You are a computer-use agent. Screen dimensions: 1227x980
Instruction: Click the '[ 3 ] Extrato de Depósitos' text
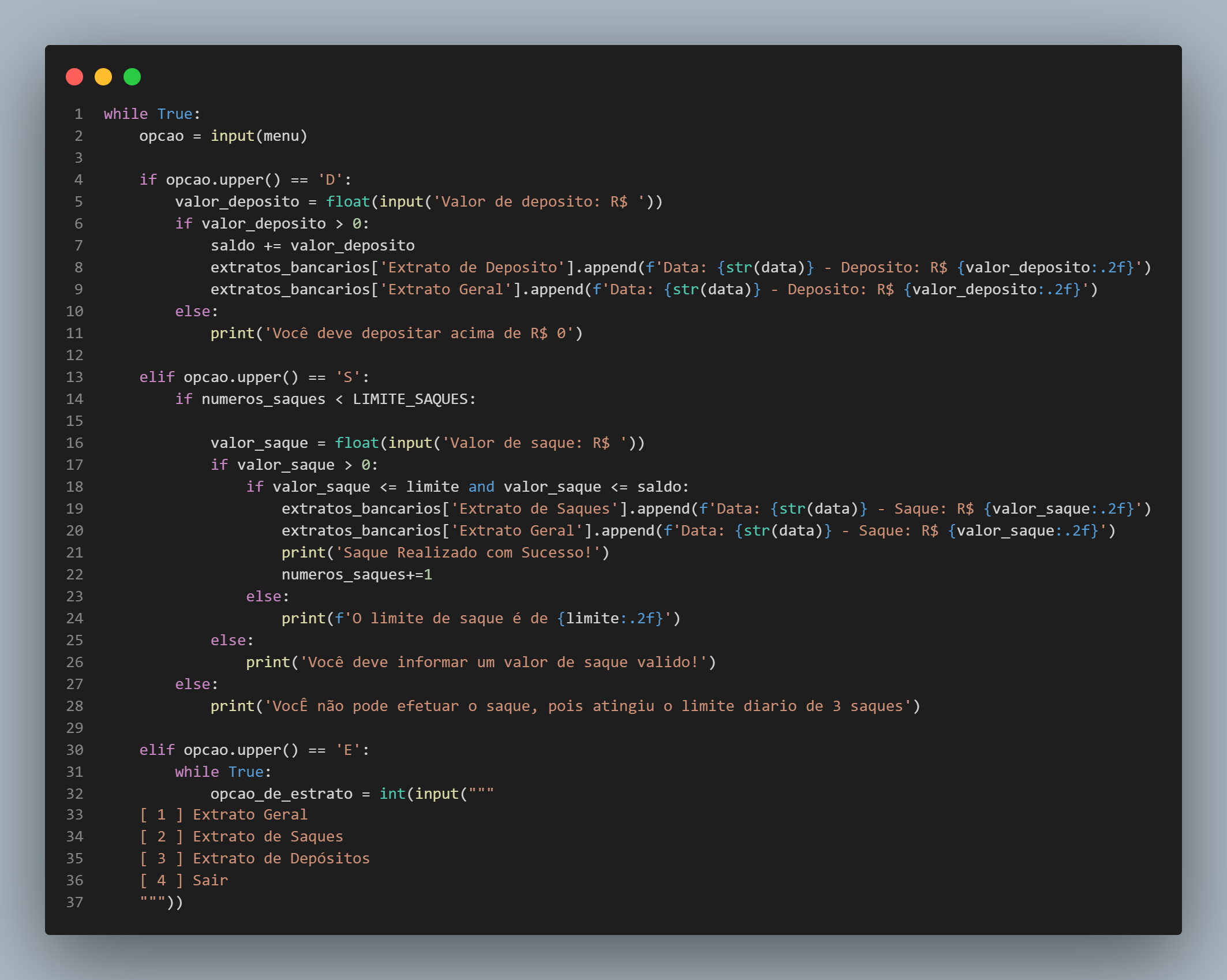[255, 858]
